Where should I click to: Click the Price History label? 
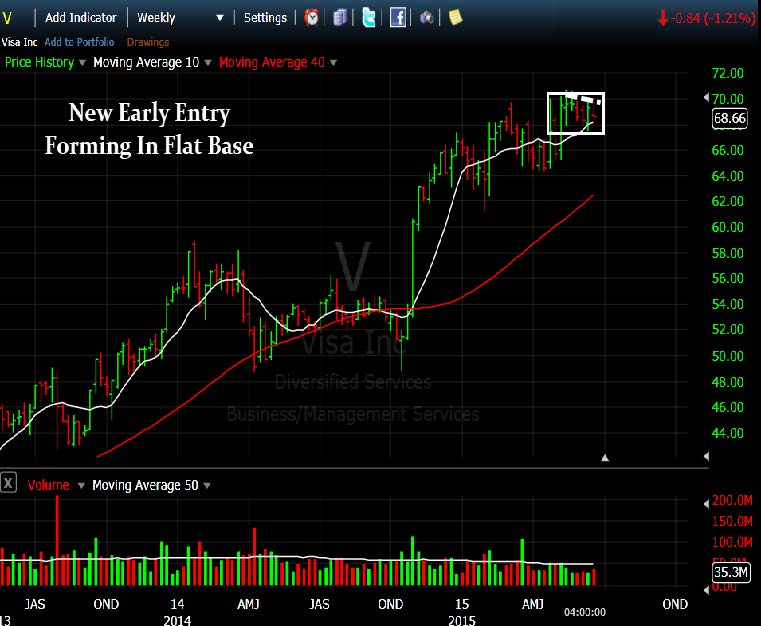pos(39,63)
